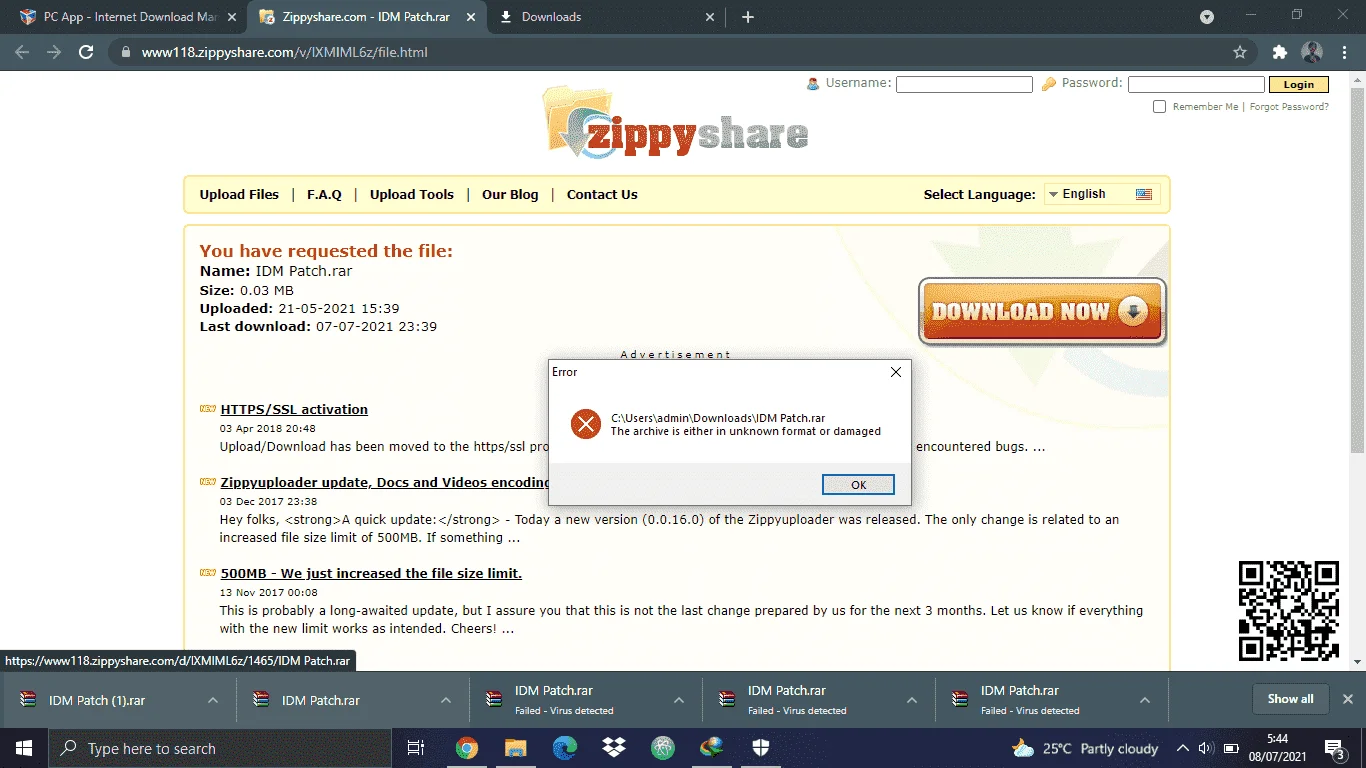Expand options for IDM Patch (1).rar download
Viewport: 1366px width, 768px height.
pos(213,700)
